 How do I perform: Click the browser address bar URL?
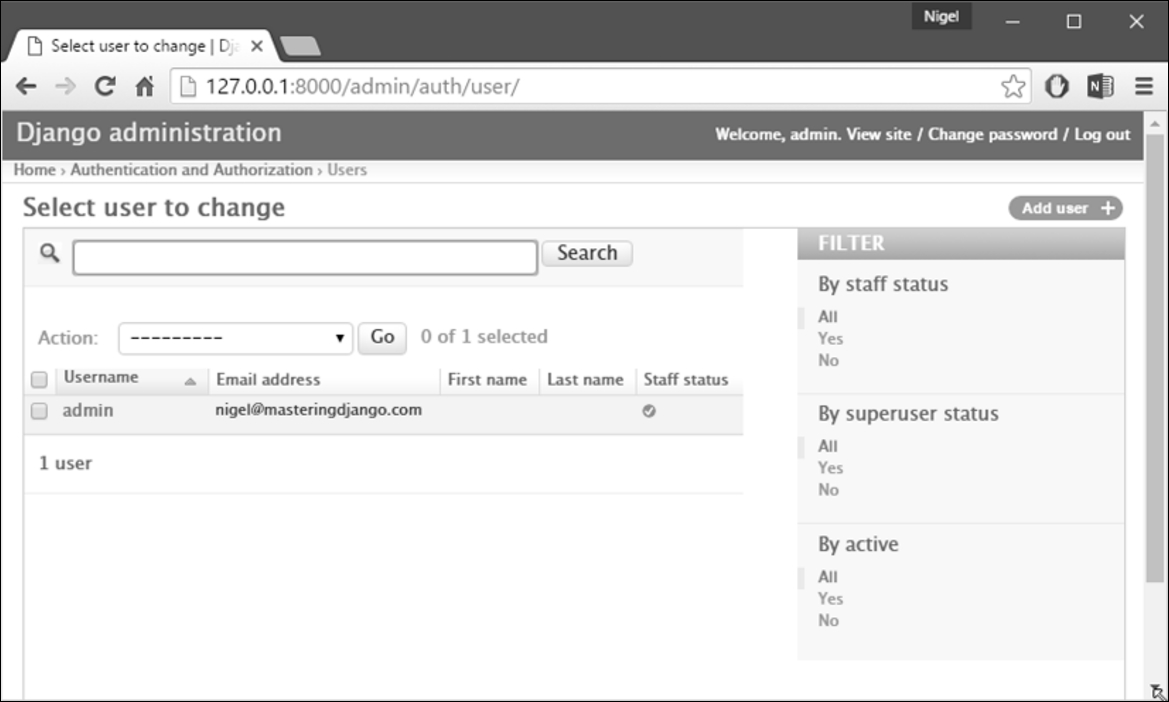point(362,86)
